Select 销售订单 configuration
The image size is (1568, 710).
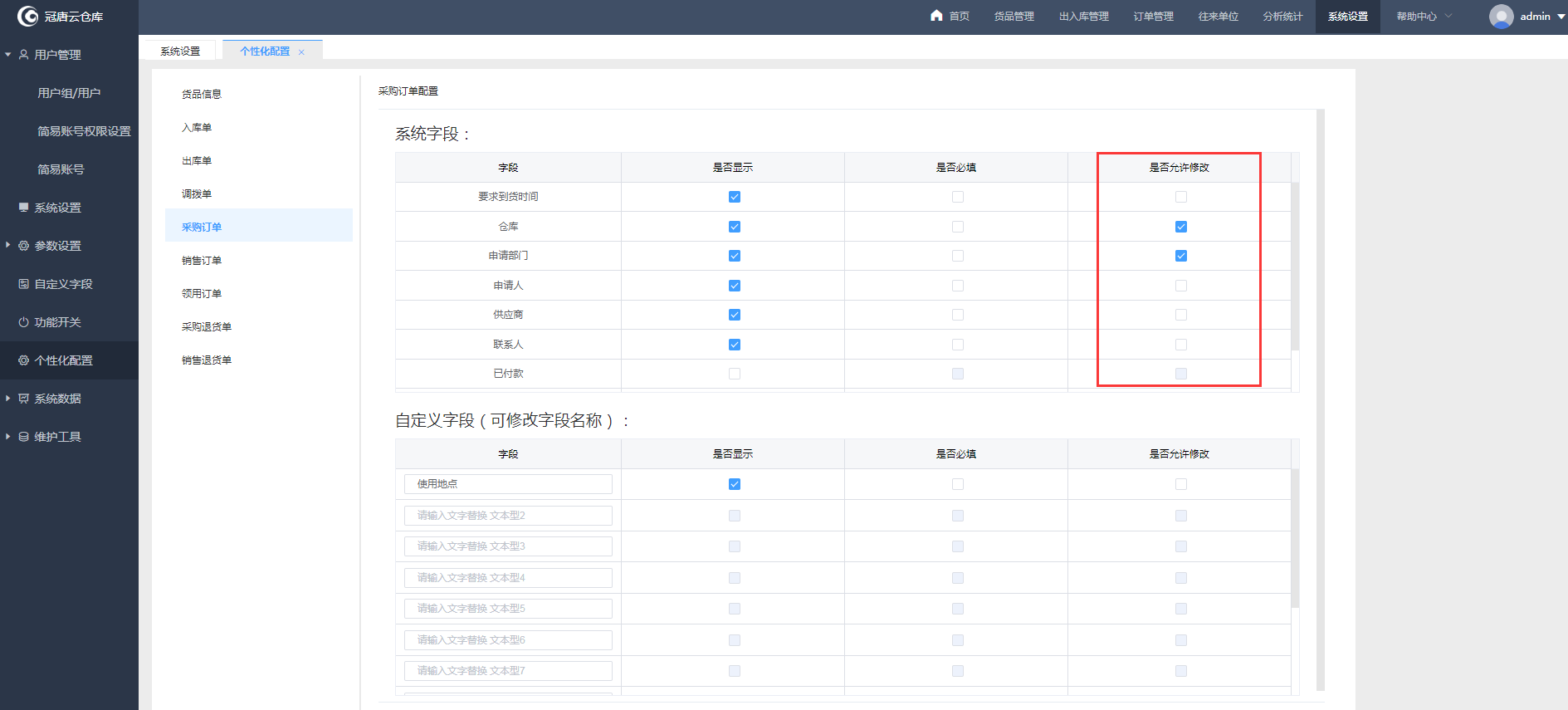(x=259, y=260)
